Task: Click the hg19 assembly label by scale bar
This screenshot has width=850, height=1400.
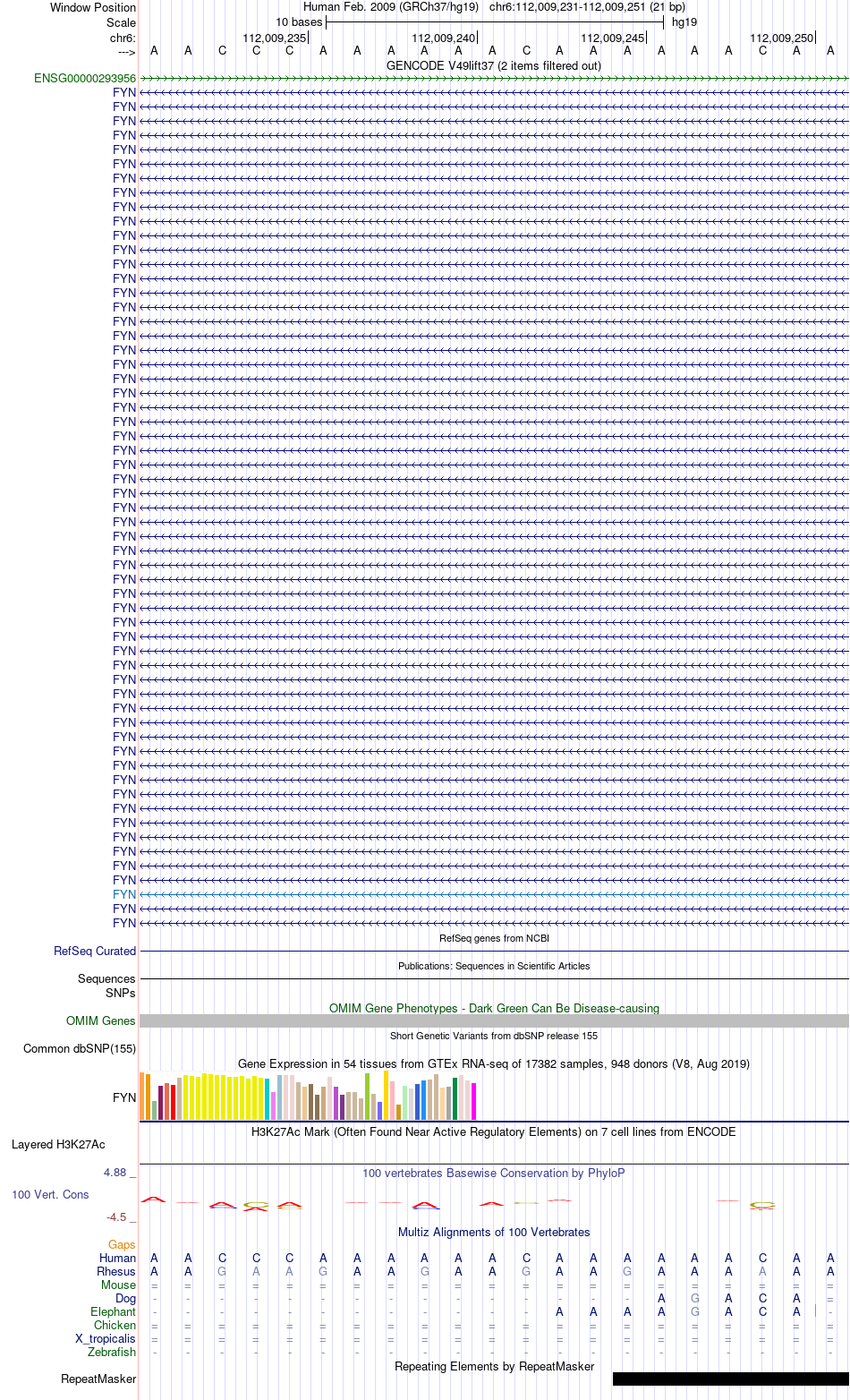Action: tap(684, 22)
